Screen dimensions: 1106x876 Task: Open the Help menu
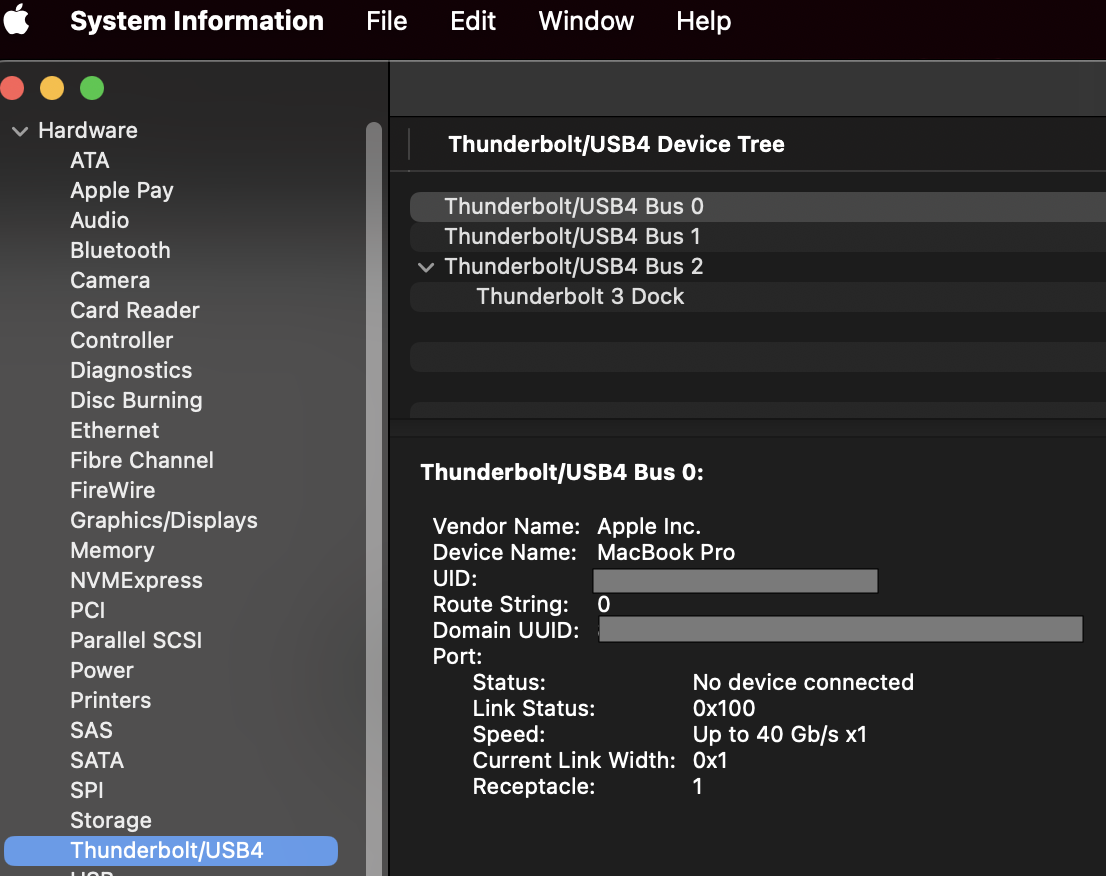(703, 21)
